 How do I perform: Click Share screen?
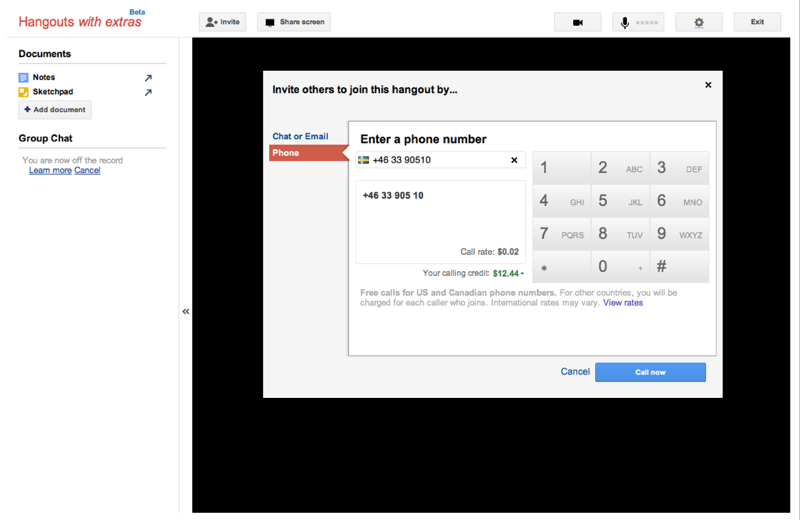[x=294, y=22]
